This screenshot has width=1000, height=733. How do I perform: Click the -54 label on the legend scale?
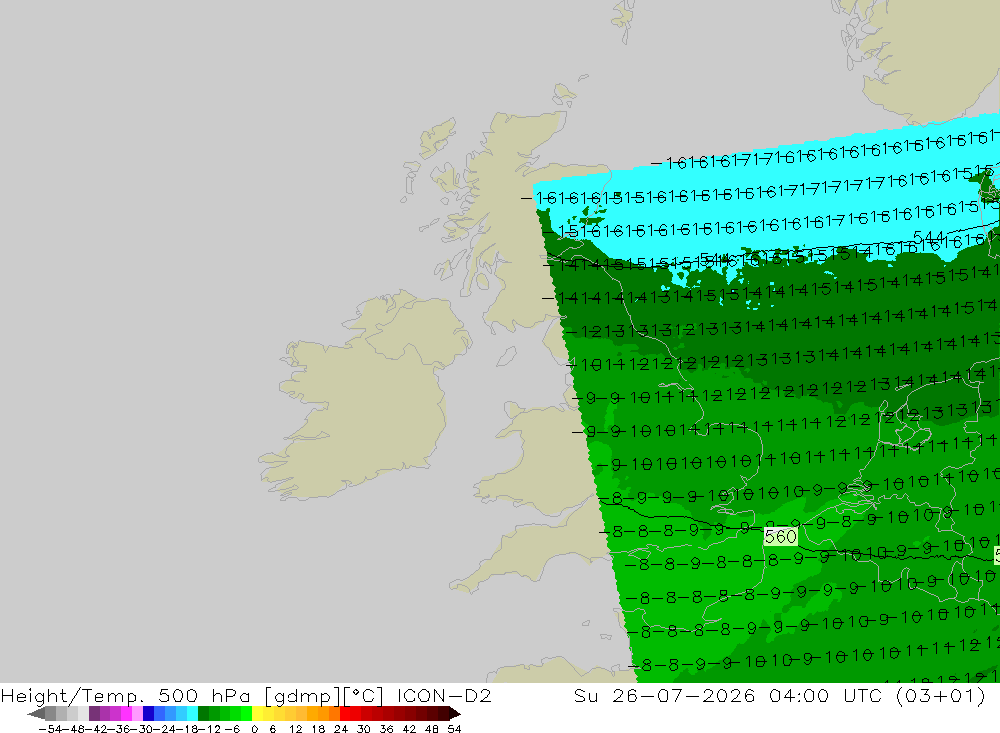coord(50,729)
